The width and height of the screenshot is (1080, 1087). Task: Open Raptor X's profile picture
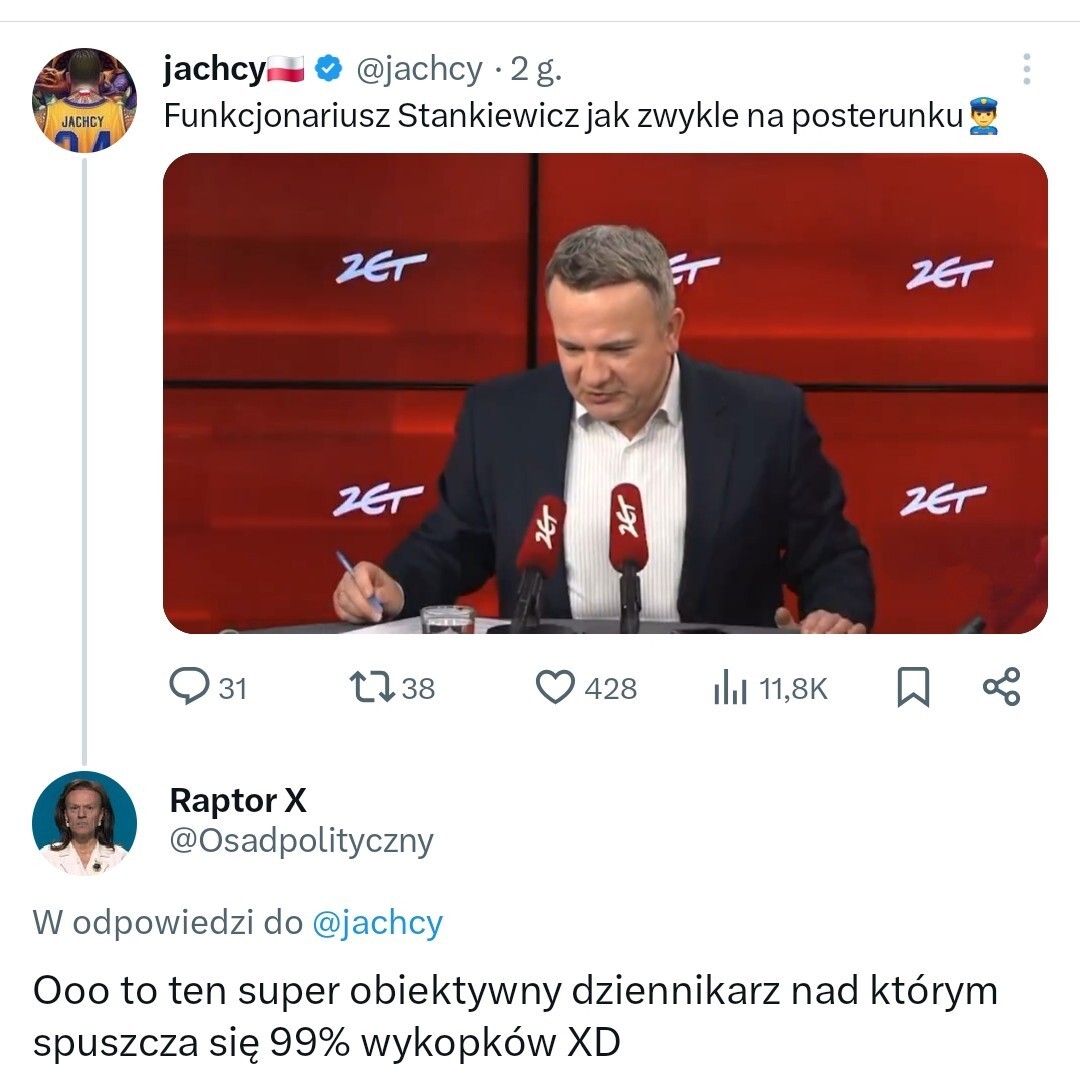[84, 823]
